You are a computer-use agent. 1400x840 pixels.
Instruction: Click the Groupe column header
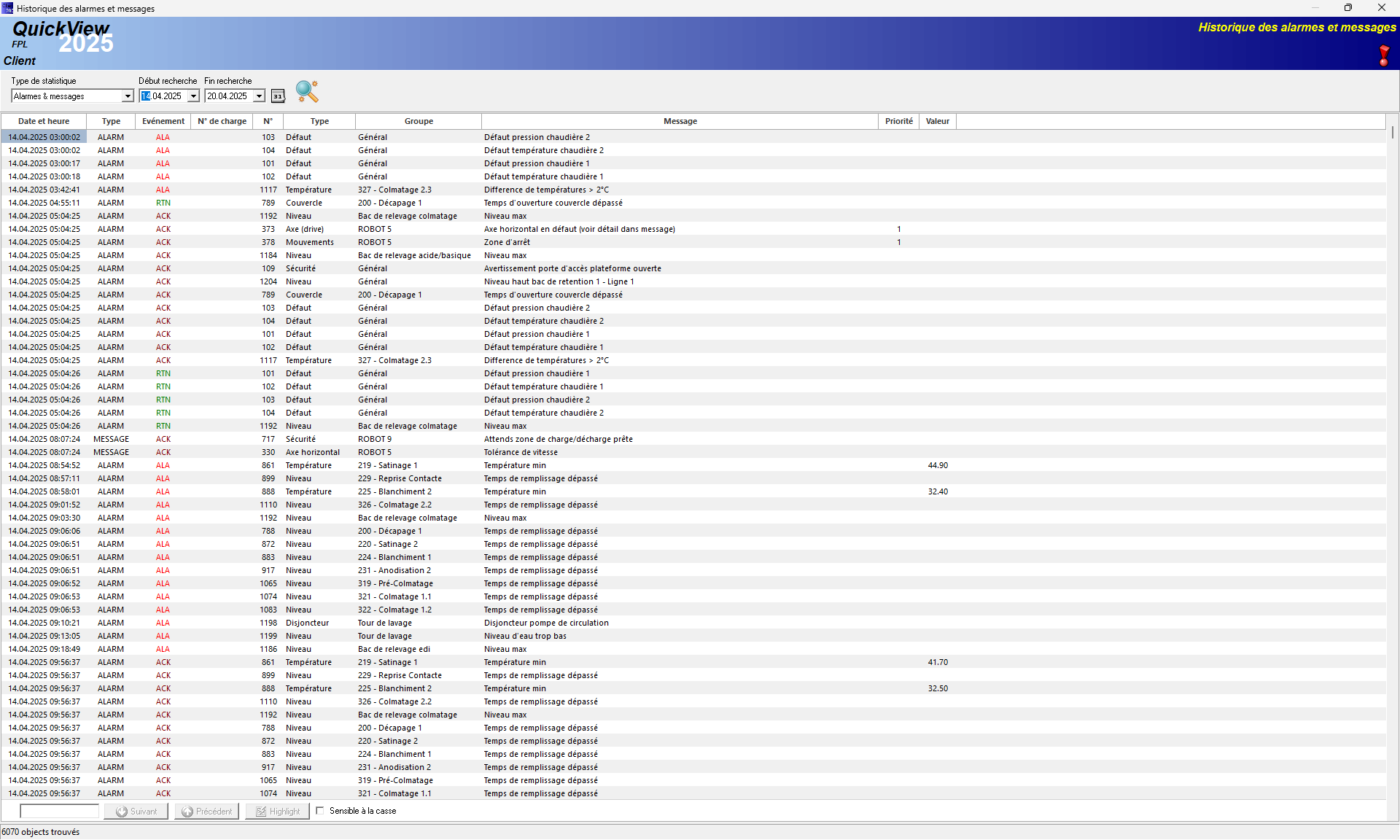click(419, 121)
